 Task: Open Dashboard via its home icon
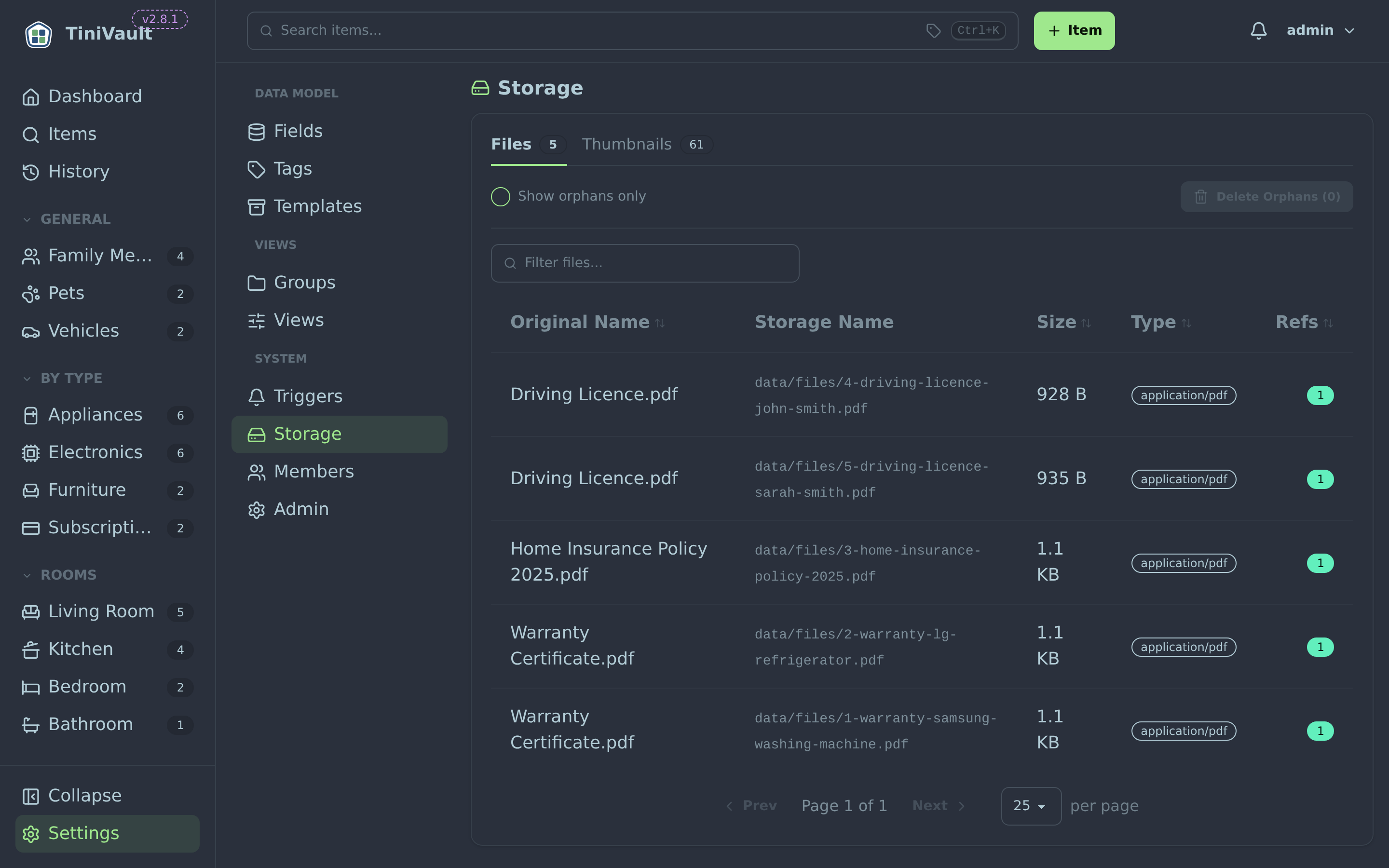click(30, 97)
